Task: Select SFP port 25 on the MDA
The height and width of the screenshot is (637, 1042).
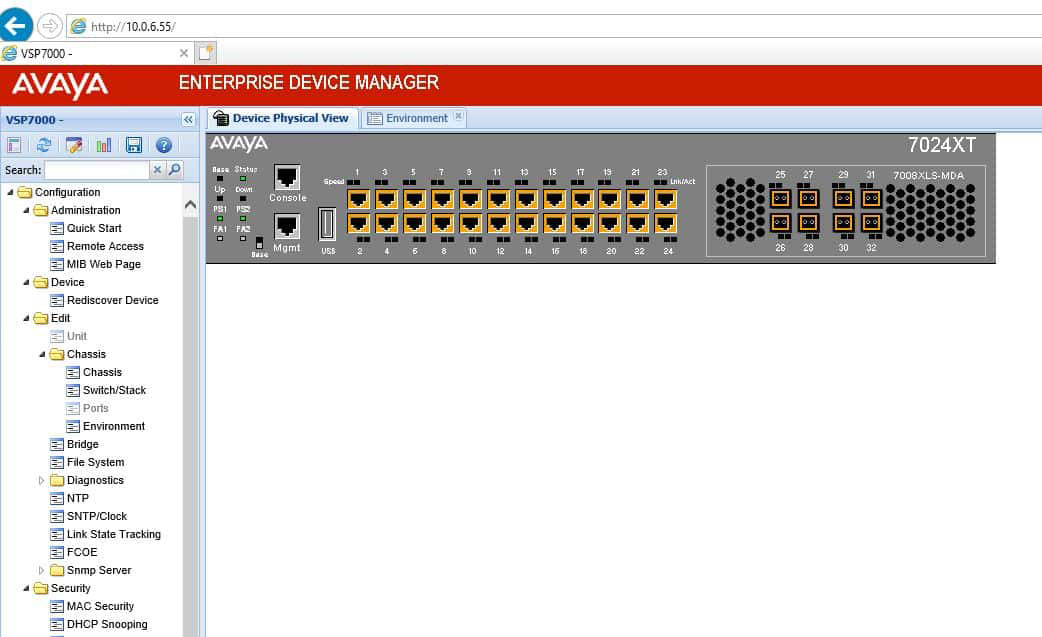Action: [x=780, y=199]
